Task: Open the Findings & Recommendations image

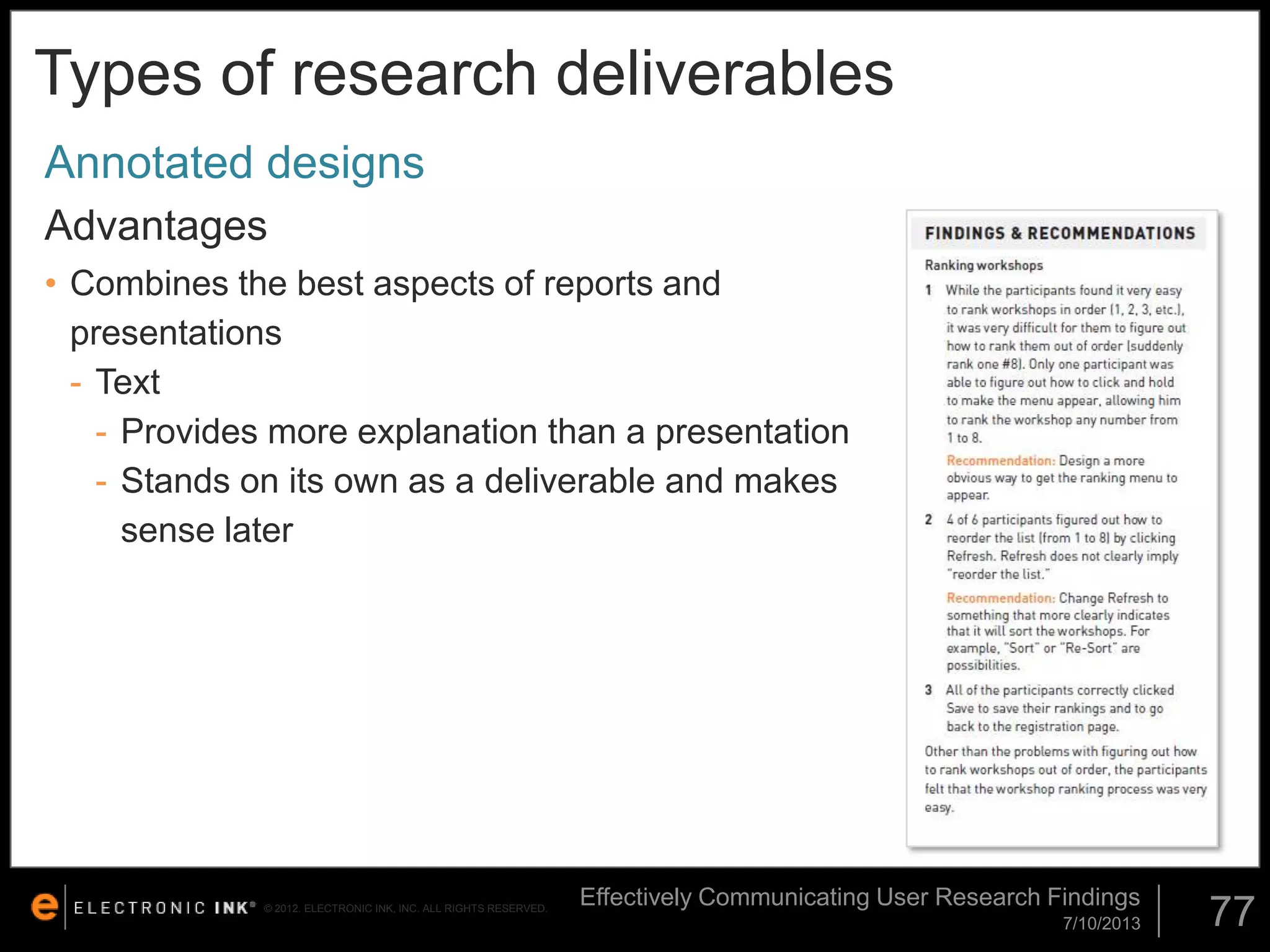Action: (x=1062, y=529)
